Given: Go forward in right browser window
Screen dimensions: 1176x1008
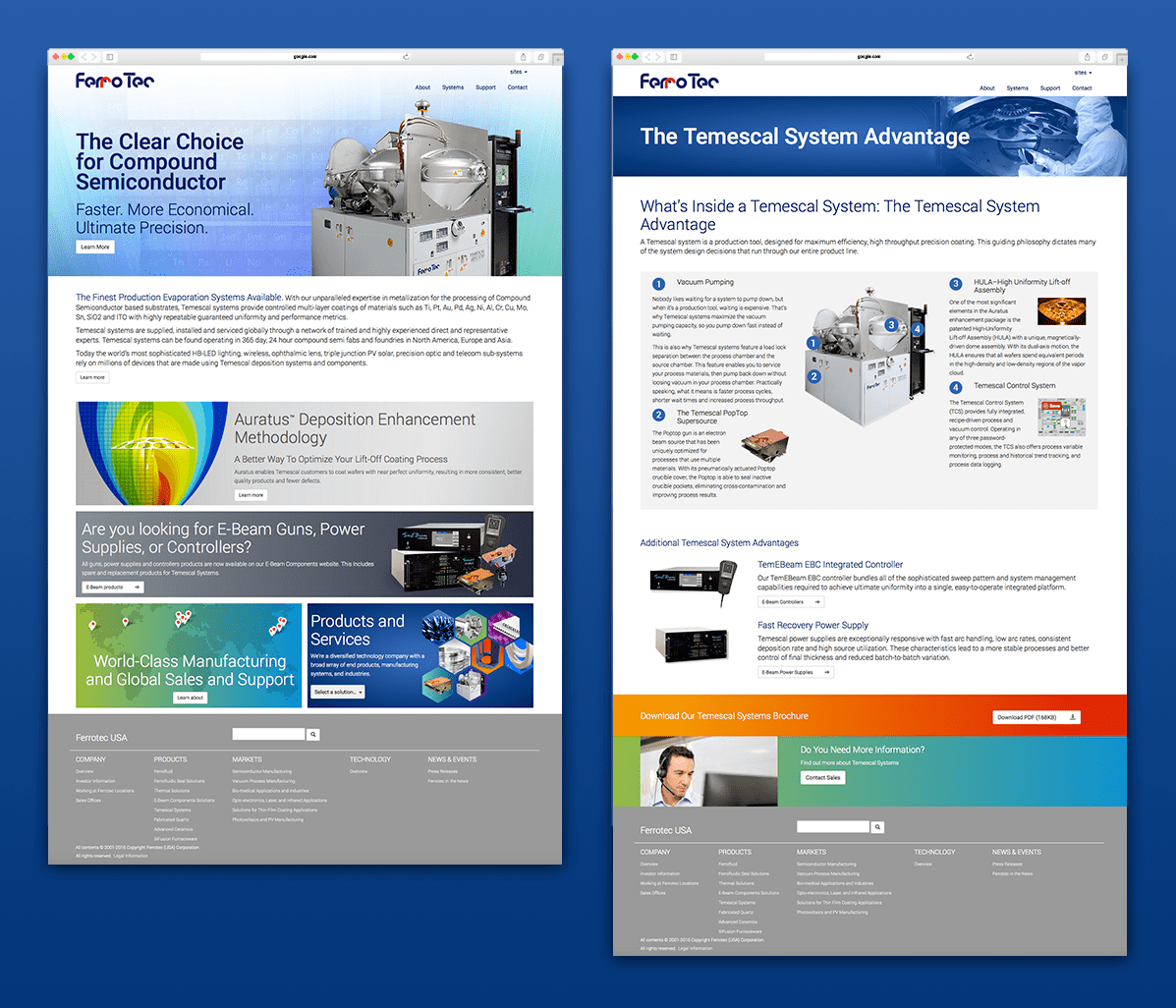Looking at the screenshot, I should coord(657,57).
